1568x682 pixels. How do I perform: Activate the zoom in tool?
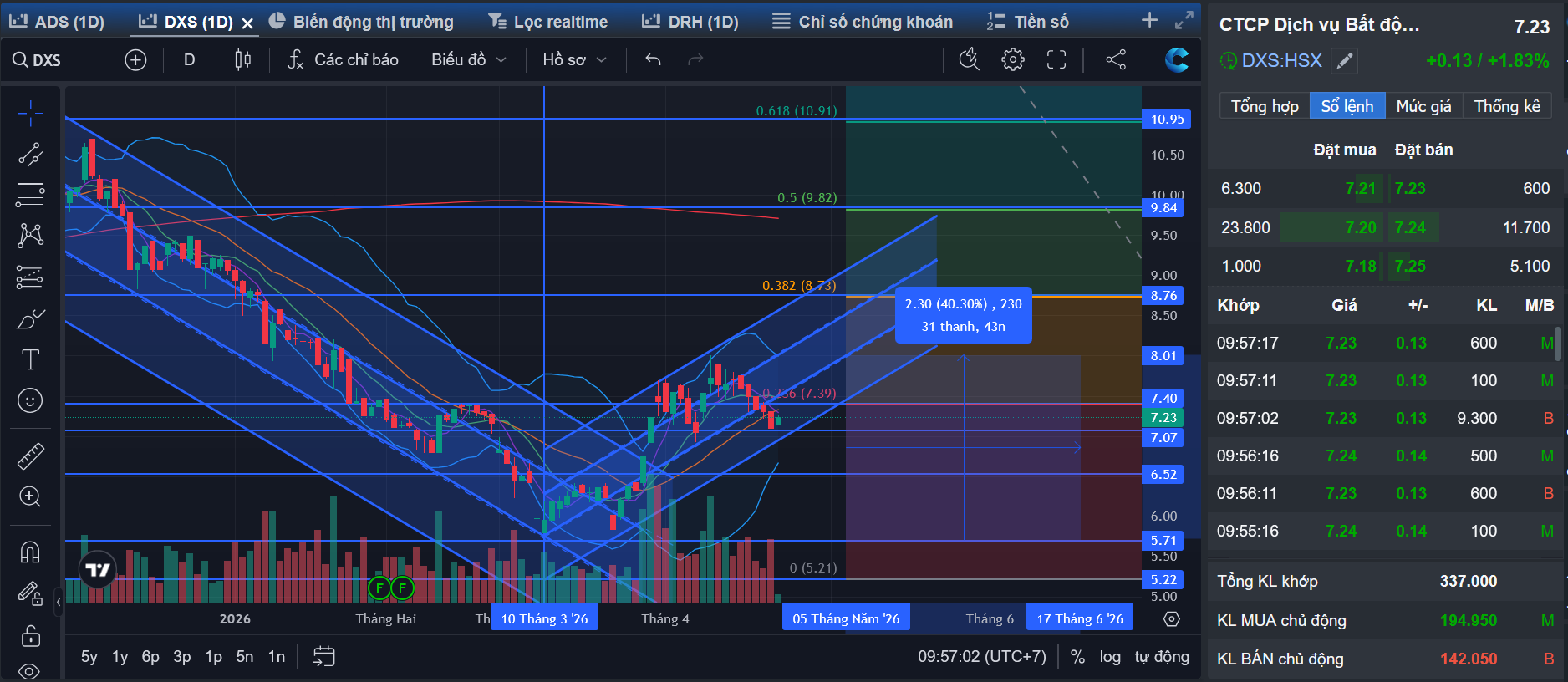click(x=30, y=496)
